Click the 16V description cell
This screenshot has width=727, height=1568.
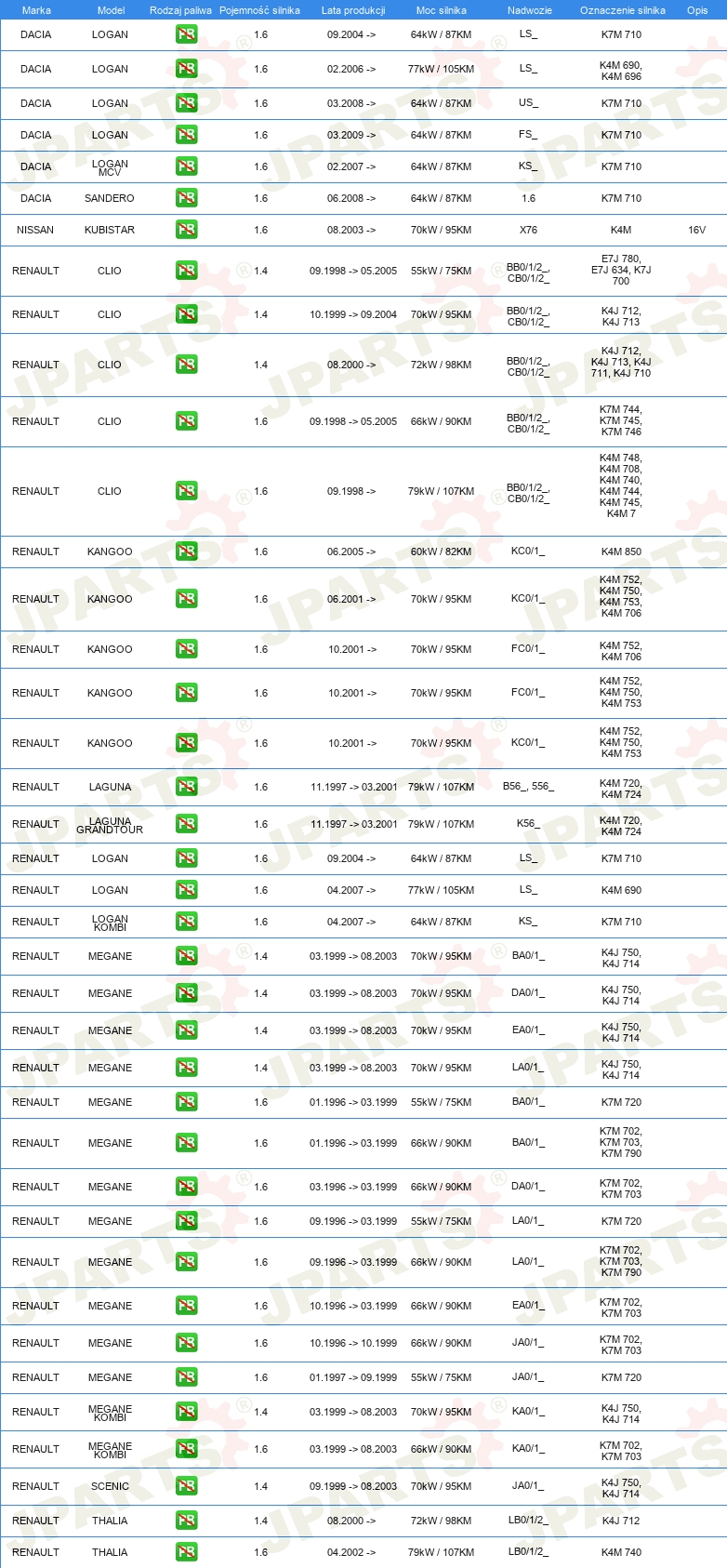(x=697, y=230)
